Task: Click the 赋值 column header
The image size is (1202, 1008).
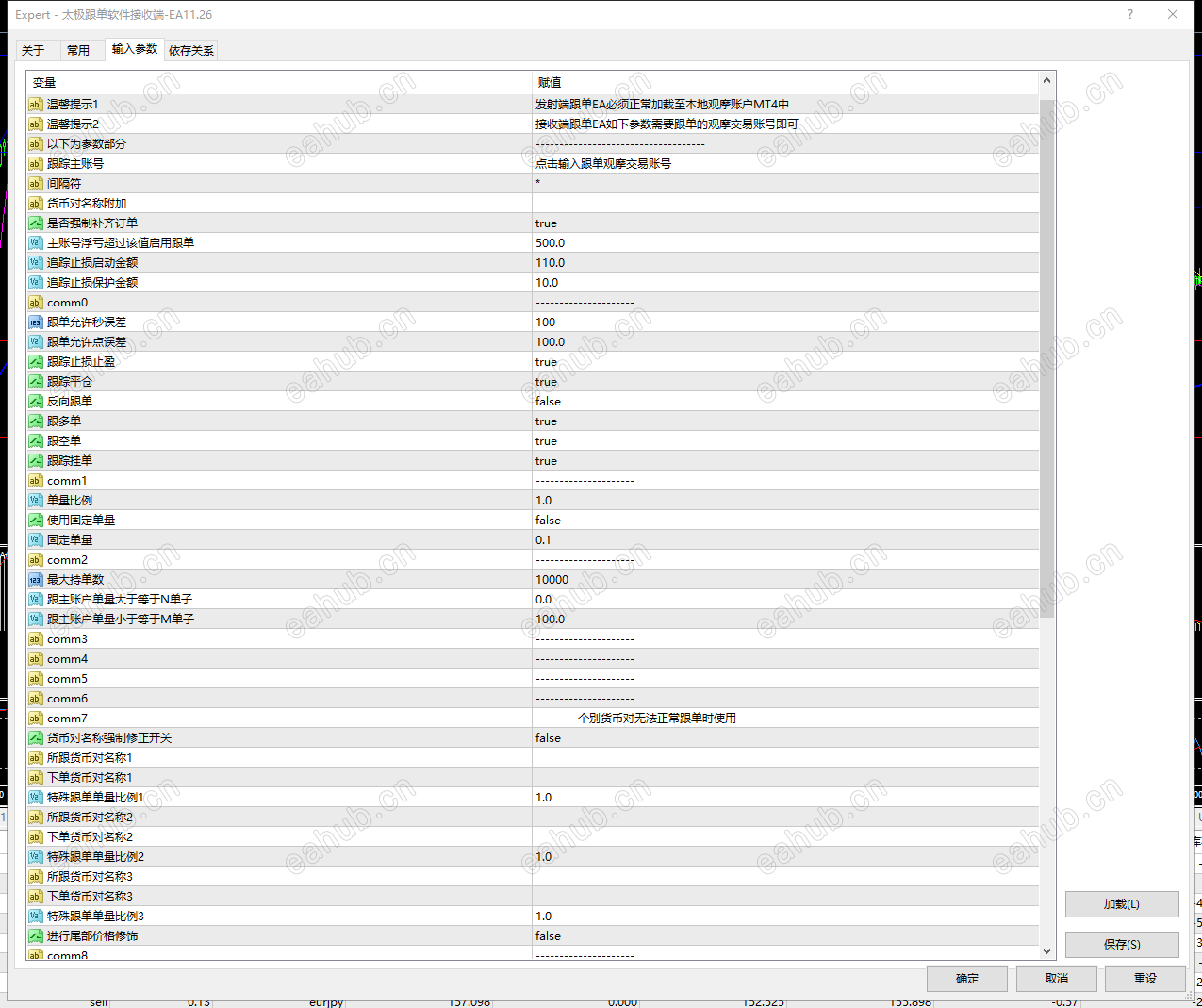Action: 786,83
